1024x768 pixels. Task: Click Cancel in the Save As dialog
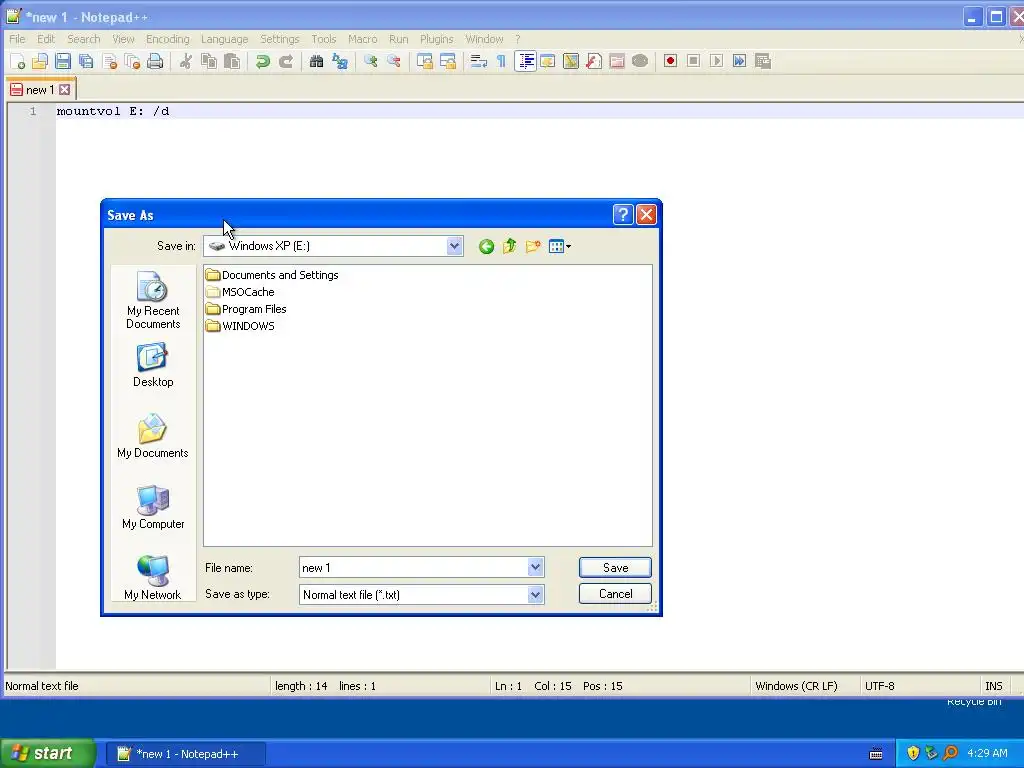coord(615,594)
